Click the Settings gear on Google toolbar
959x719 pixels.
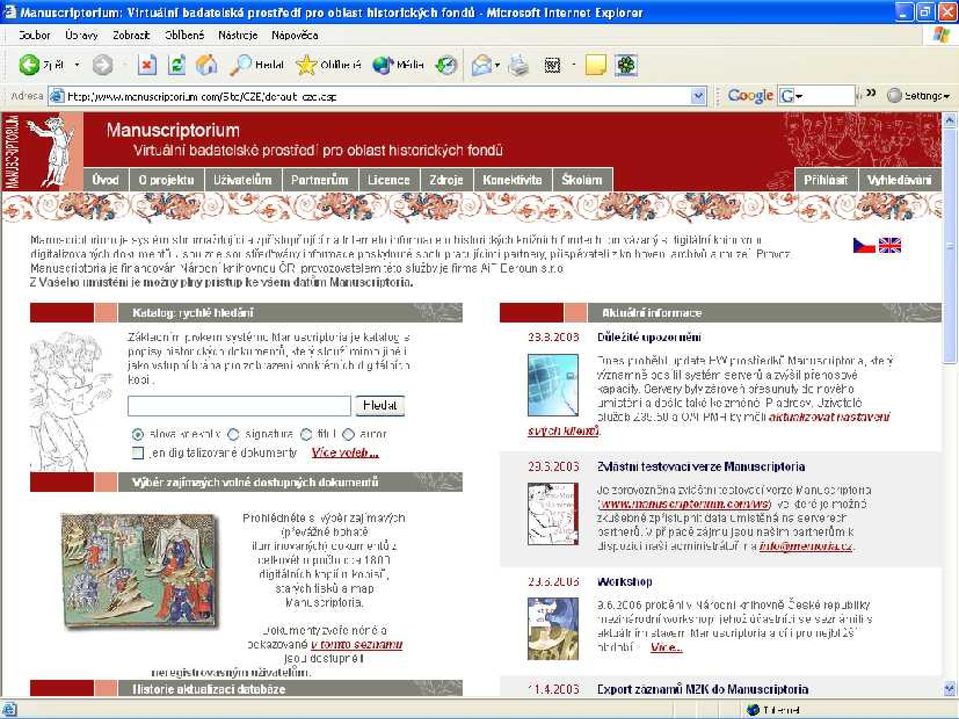tap(894, 96)
